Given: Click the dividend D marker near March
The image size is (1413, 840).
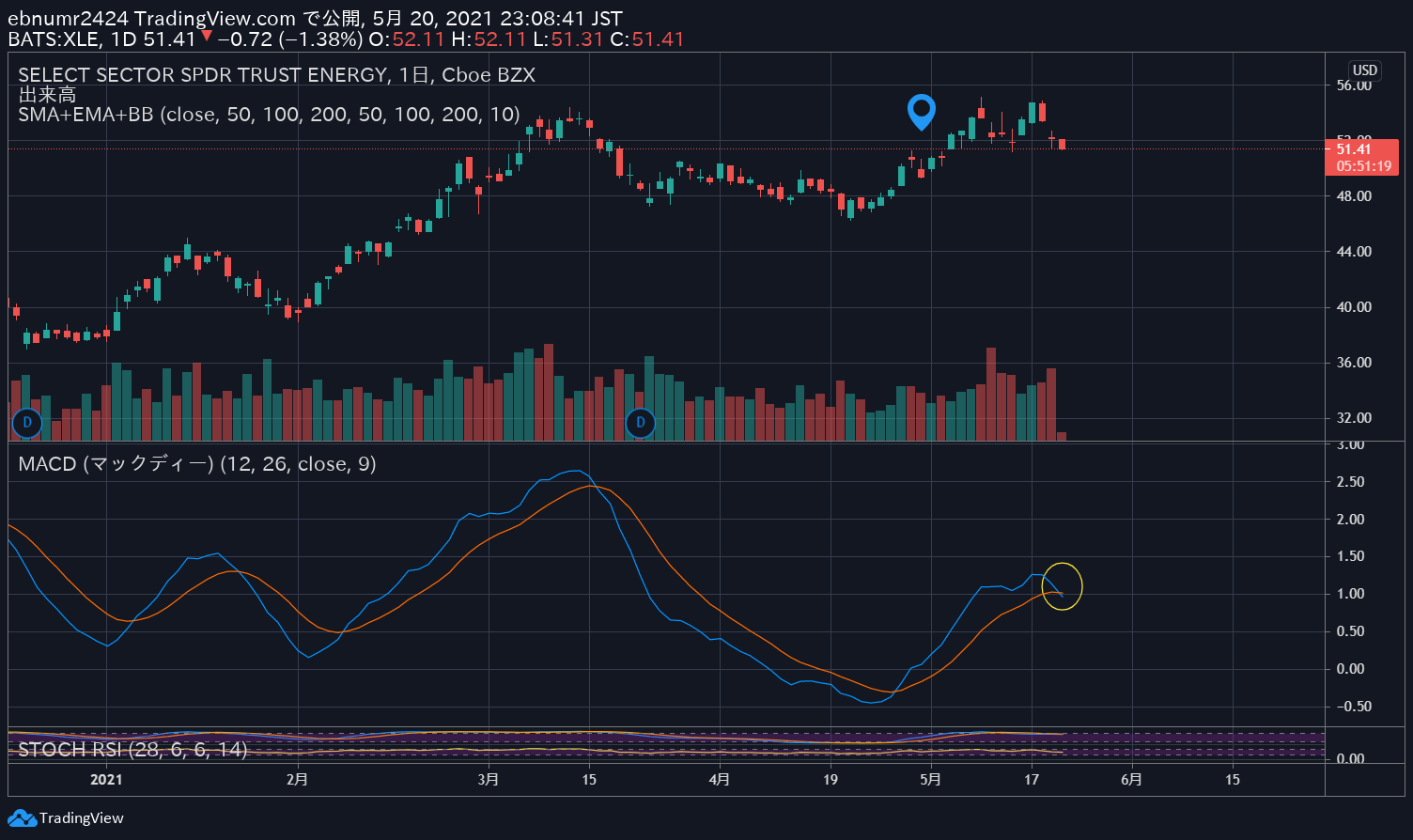Looking at the screenshot, I should point(641,423).
